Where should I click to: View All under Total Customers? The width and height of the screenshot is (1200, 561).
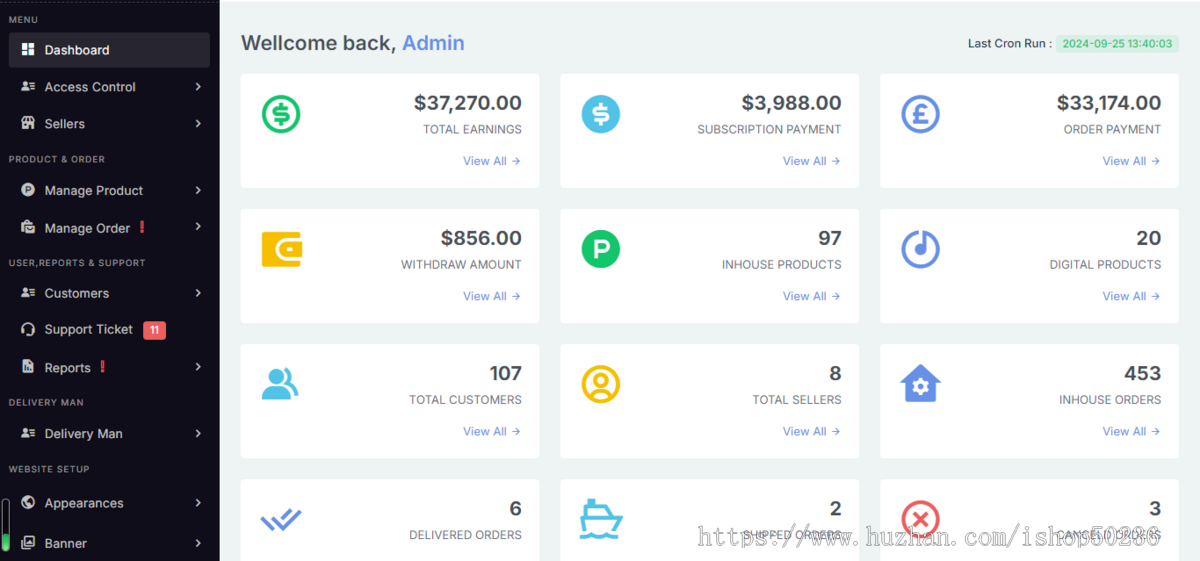[x=492, y=431]
